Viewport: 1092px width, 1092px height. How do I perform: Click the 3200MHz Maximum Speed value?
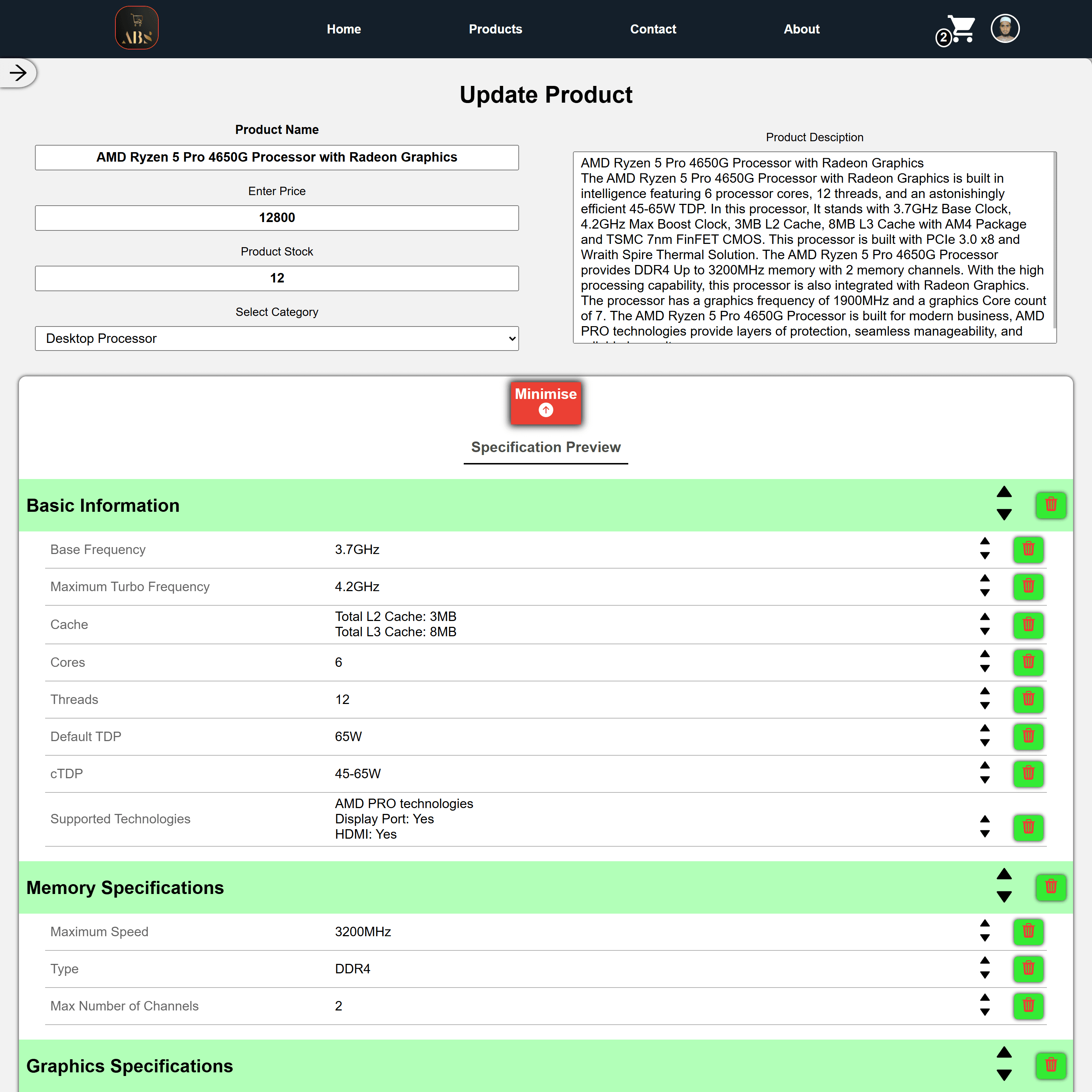pos(363,931)
